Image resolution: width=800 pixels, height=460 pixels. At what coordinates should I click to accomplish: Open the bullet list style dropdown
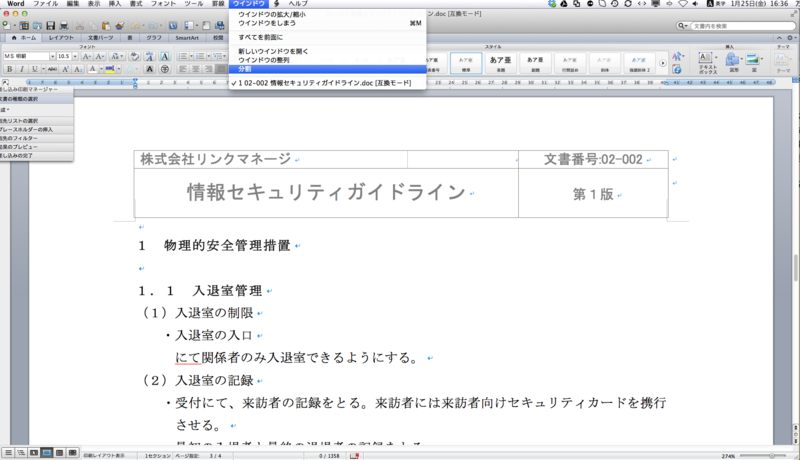click(191, 56)
